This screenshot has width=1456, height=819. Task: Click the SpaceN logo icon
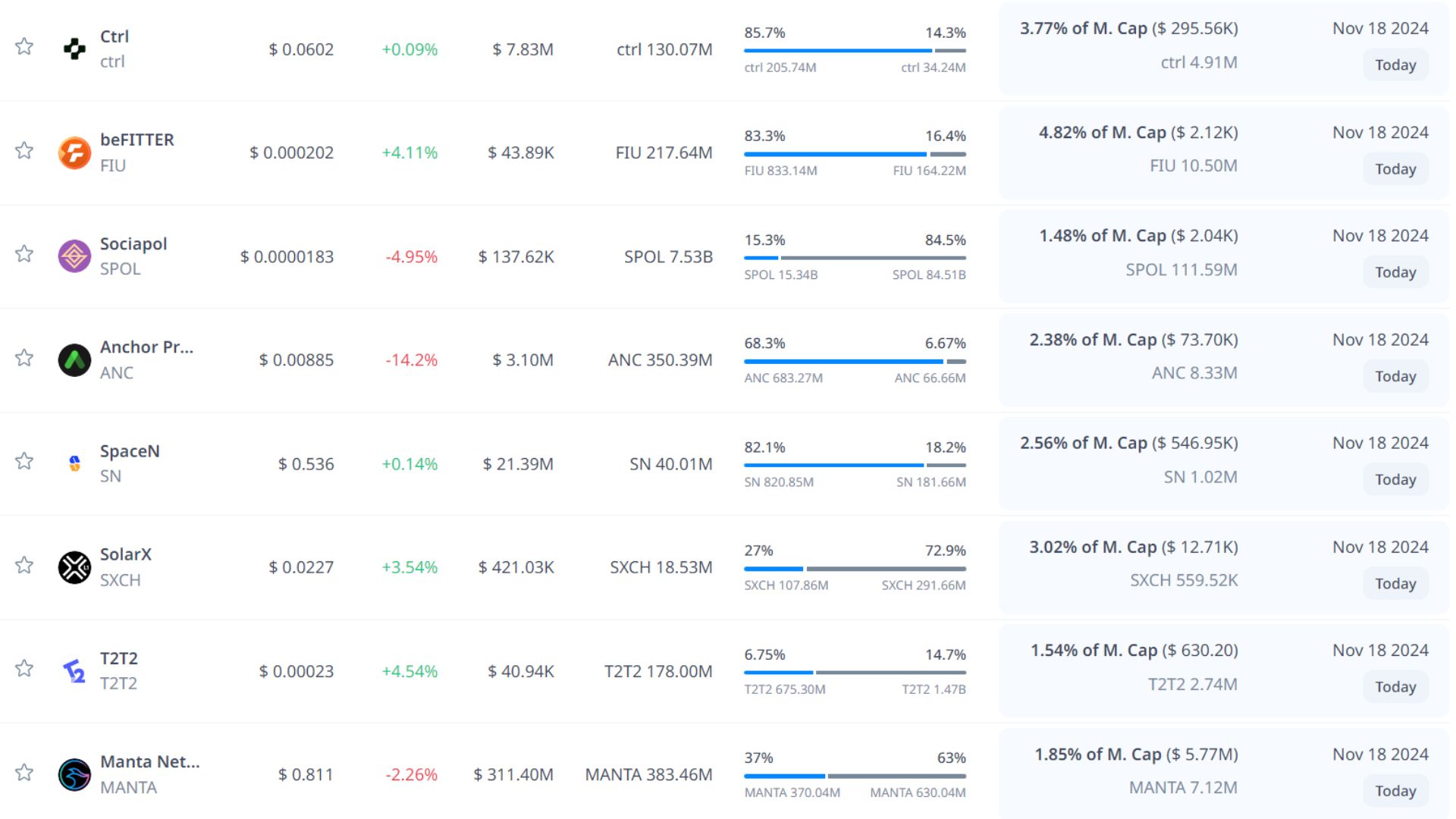(x=74, y=463)
